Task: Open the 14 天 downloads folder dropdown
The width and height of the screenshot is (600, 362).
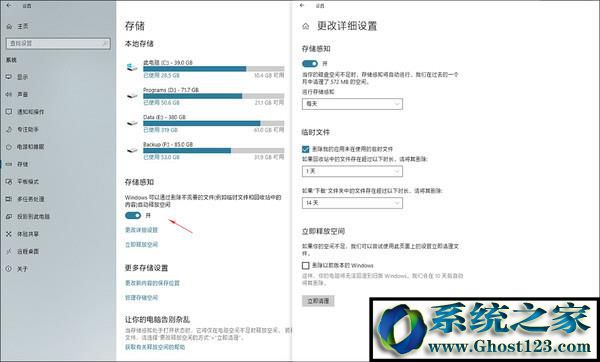Action: 352,202
